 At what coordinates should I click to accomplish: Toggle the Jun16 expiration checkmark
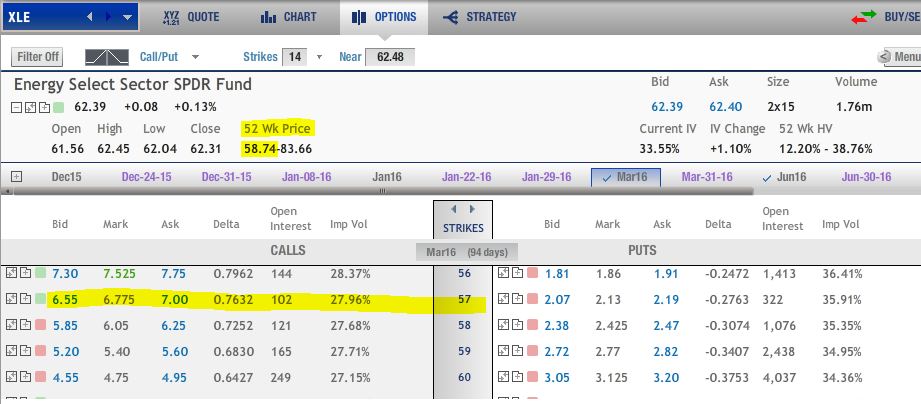[x=768, y=177]
